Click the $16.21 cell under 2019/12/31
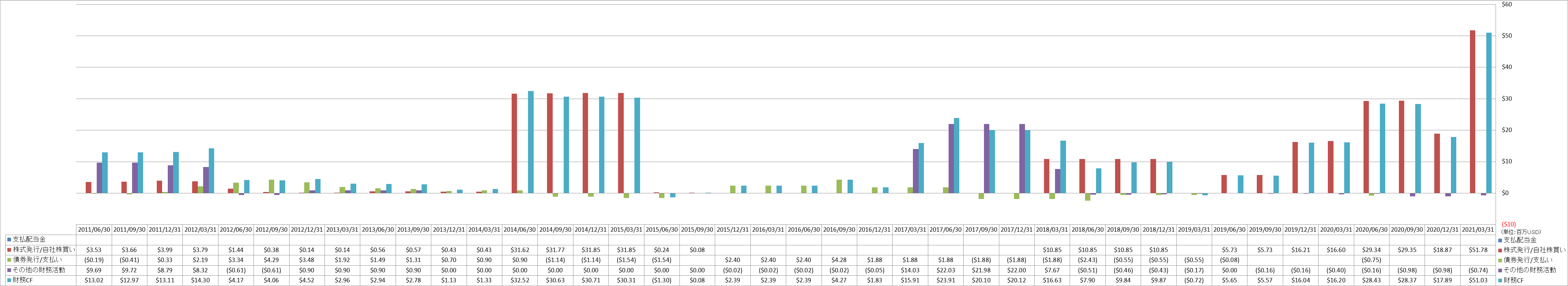The image size is (1568, 286). (x=1301, y=250)
